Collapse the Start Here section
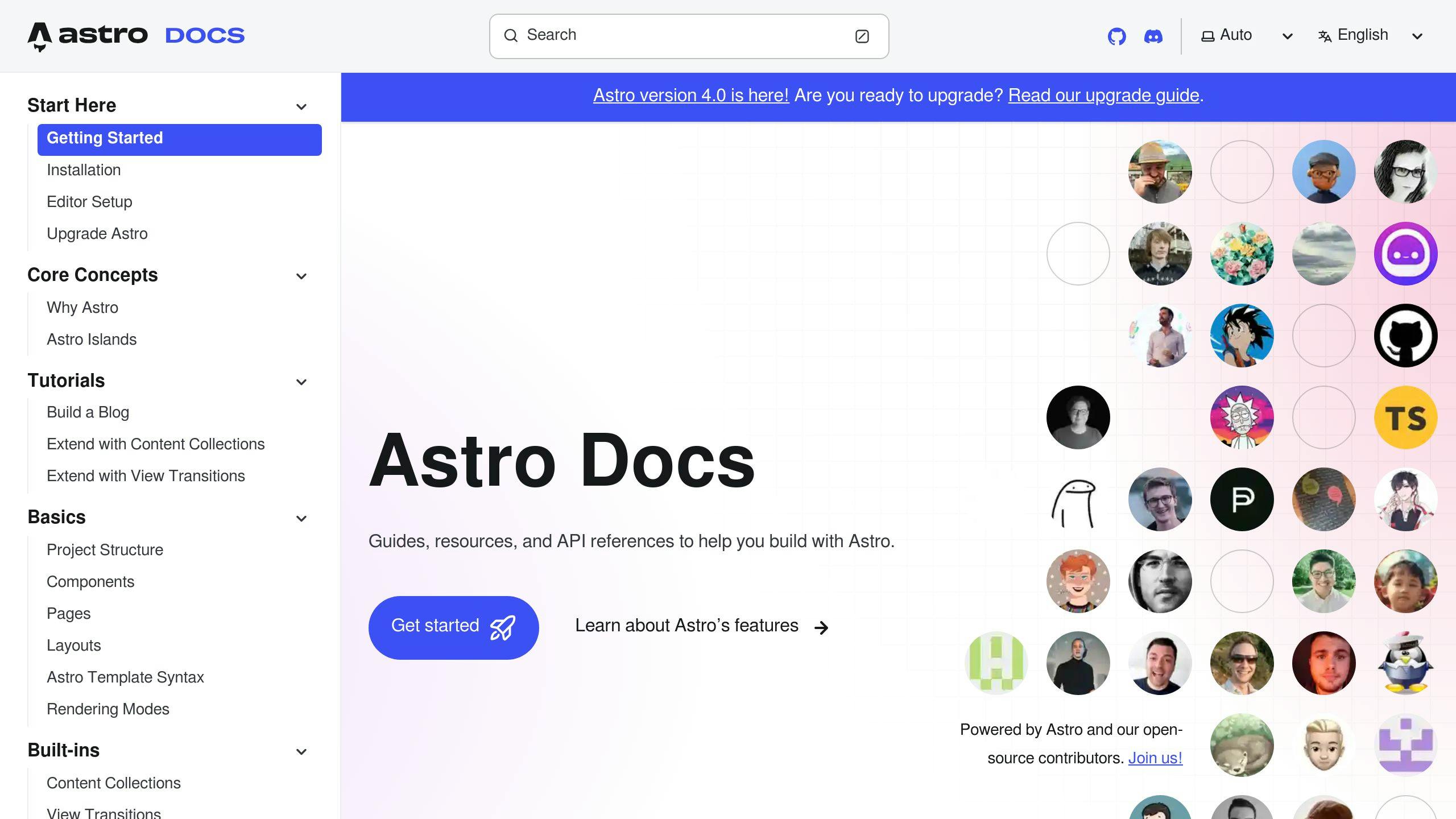This screenshot has height=819, width=1456. (301, 107)
